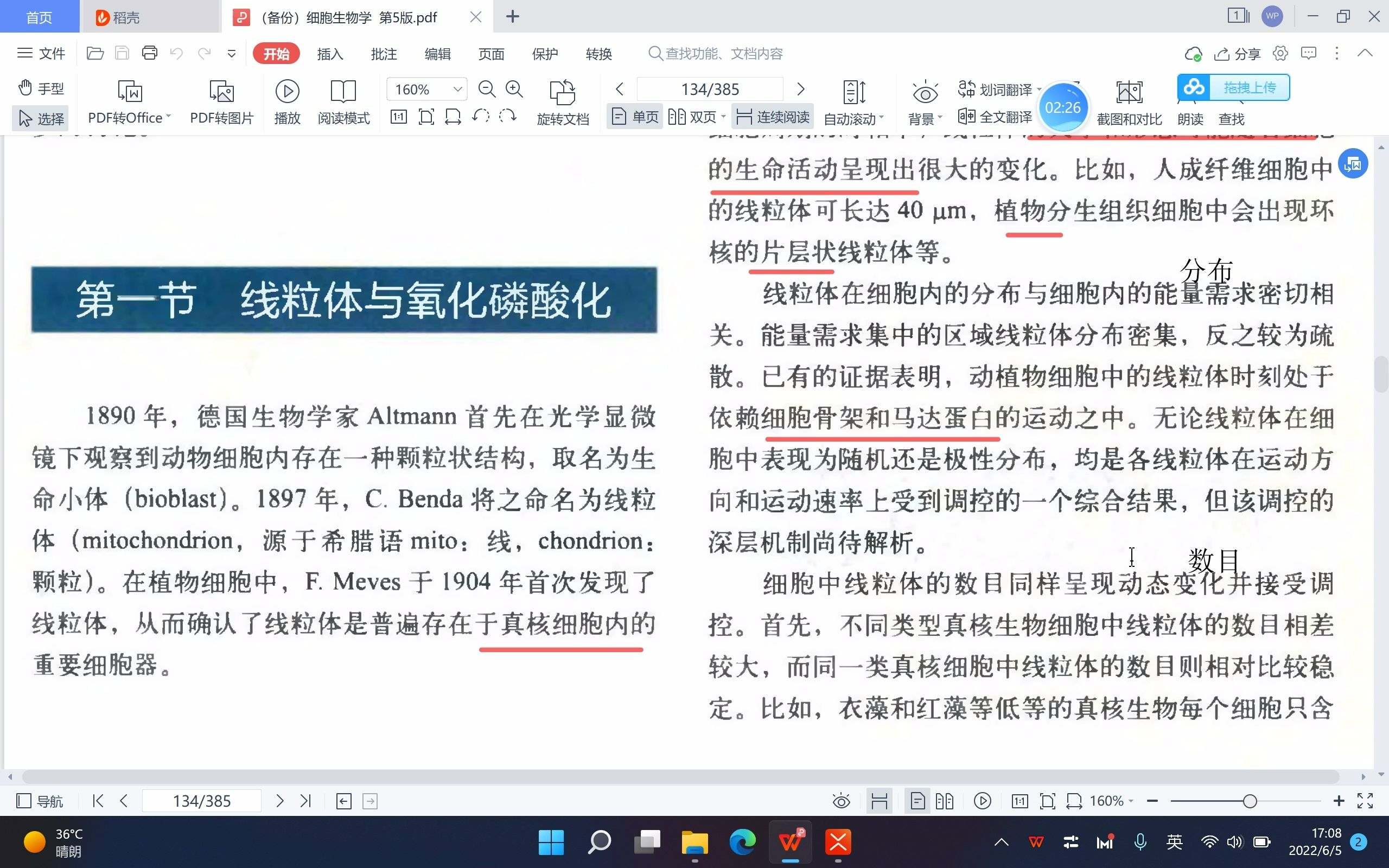Image resolution: width=1389 pixels, height=868 pixels.
Task: Rotate page counterclockwise
Action: pyautogui.click(x=480, y=117)
